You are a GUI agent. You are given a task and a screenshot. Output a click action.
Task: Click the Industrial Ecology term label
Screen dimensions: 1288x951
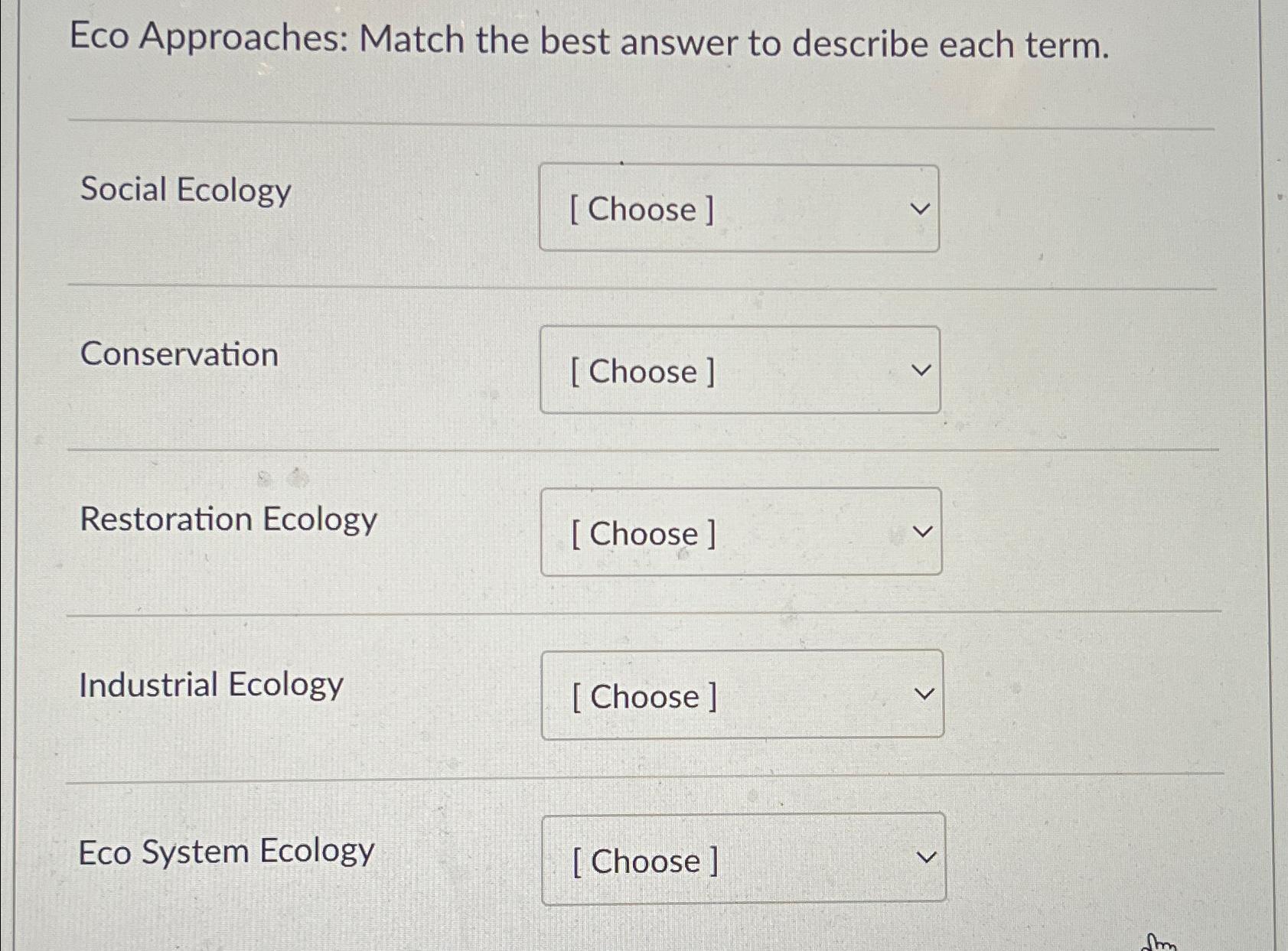[210, 685]
